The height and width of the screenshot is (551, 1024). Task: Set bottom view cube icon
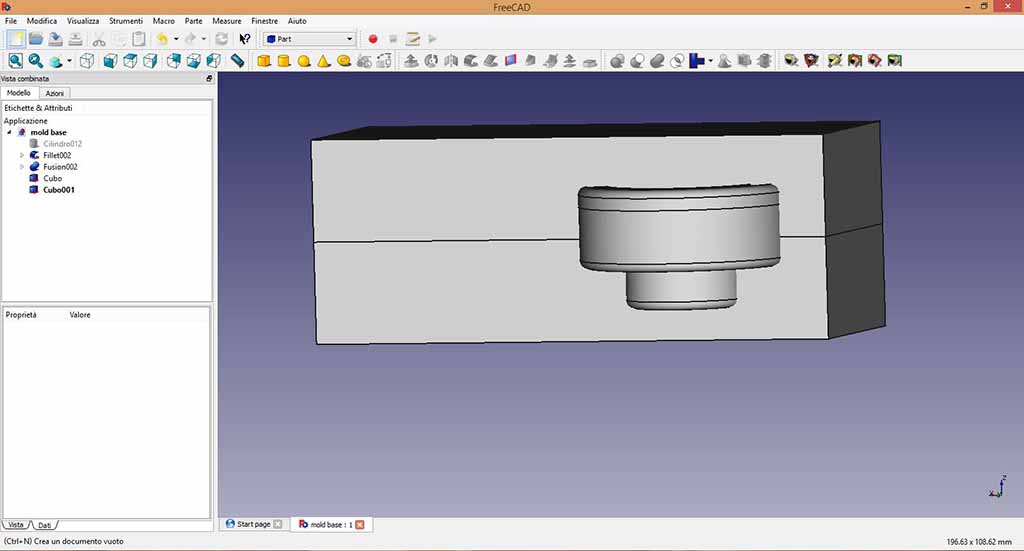(x=193, y=61)
